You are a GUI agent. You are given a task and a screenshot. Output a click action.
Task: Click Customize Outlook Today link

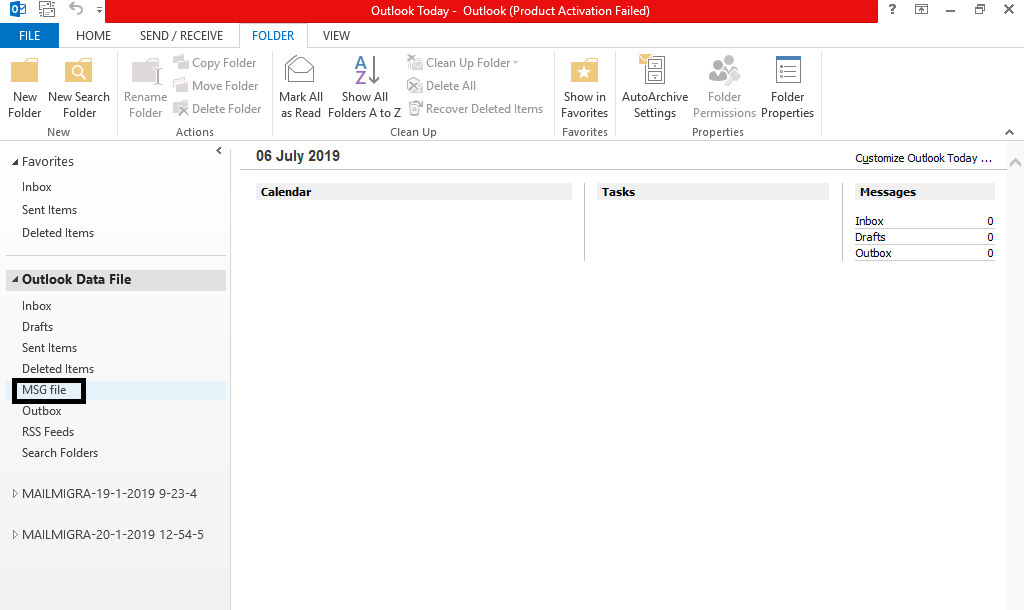pyautogui.click(x=923, y=158)
